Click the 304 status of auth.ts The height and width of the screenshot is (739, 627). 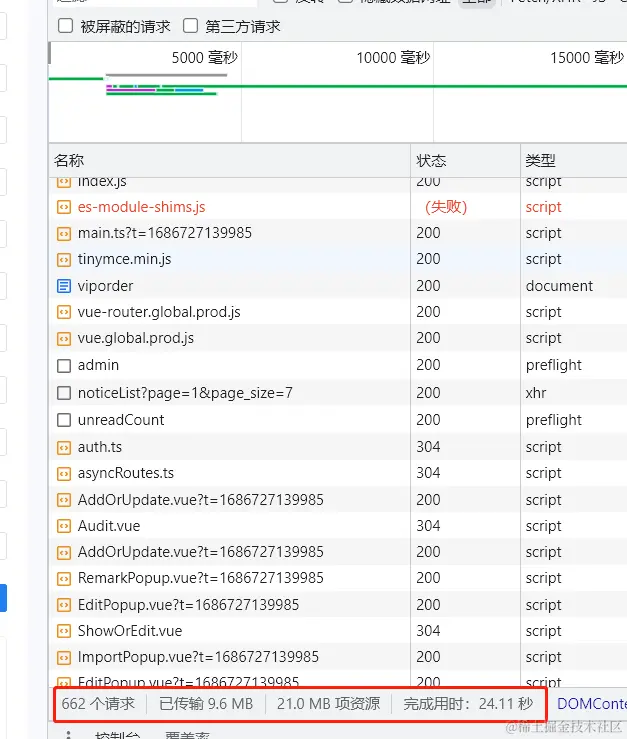point(428,447)
